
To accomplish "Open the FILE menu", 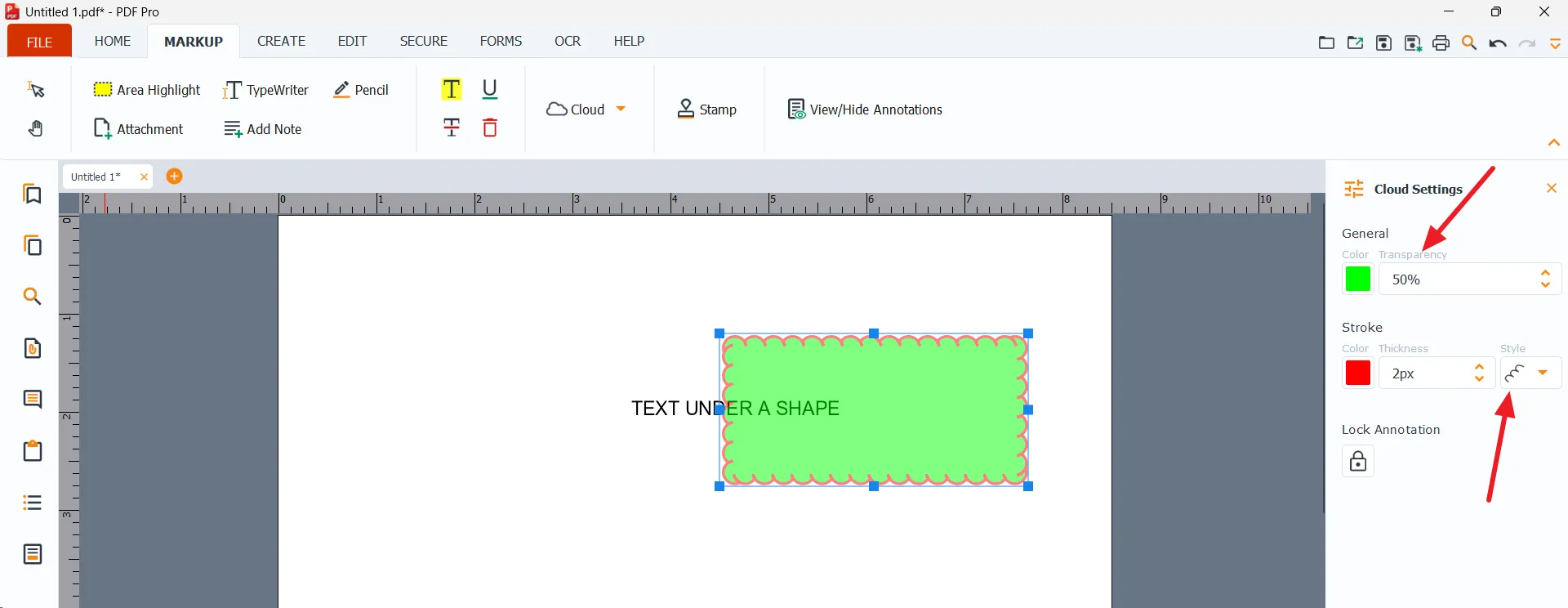I will [39, 42].
